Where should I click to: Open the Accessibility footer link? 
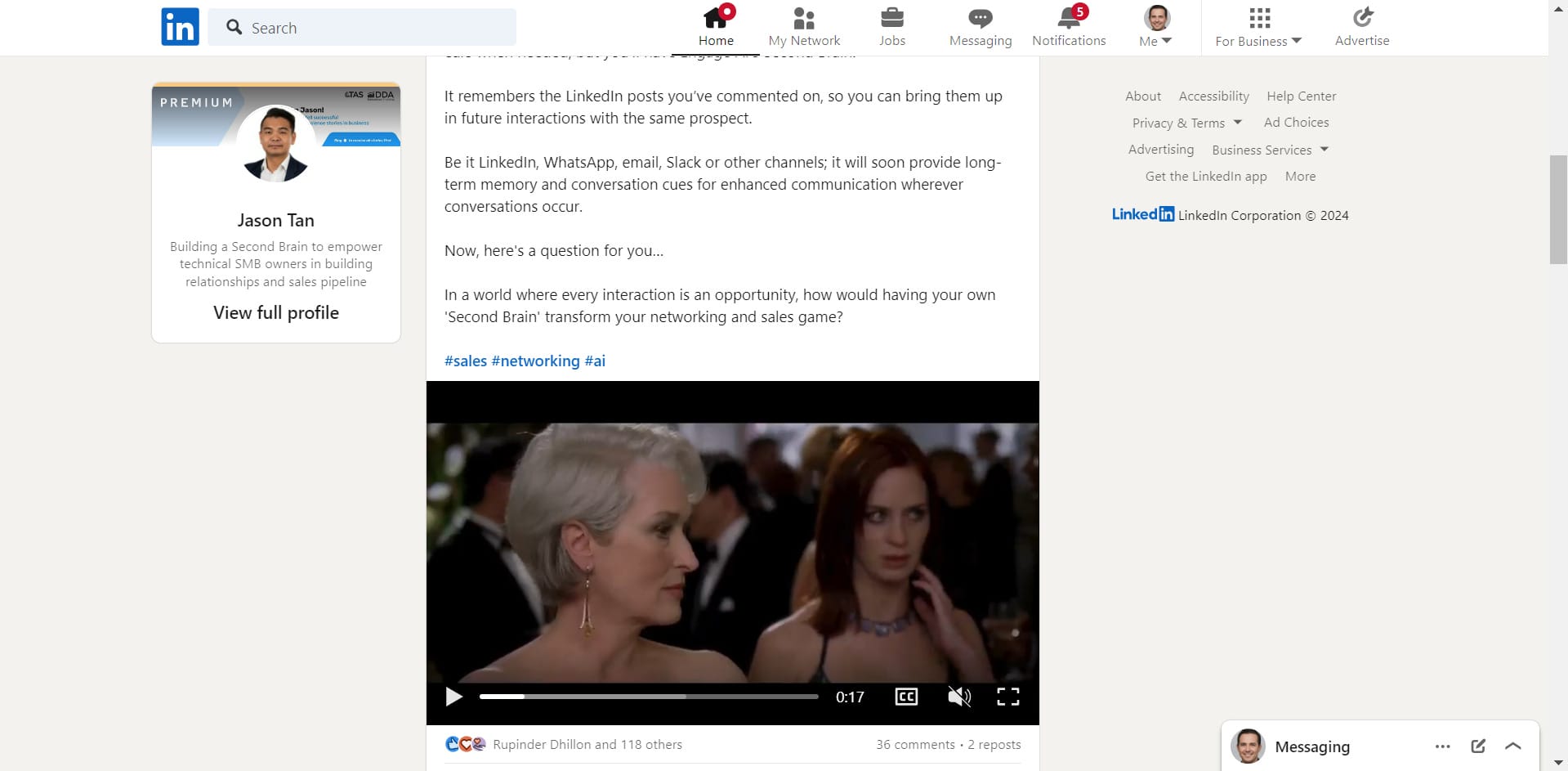[x=1213, y=96]
